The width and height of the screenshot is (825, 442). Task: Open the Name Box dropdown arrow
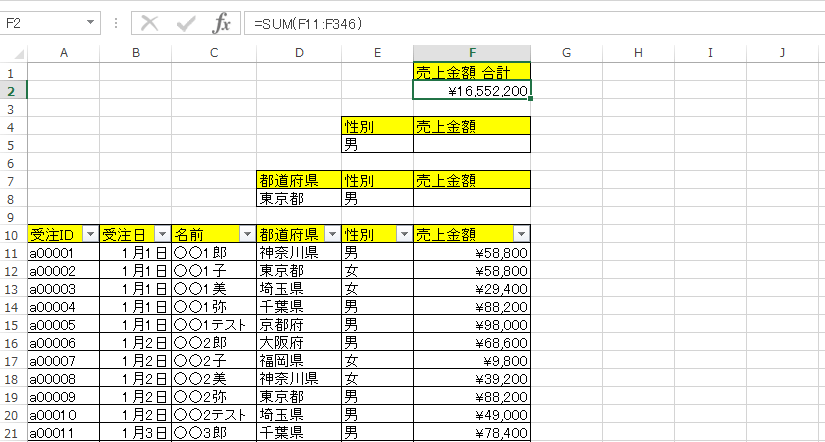pos(91,23)
